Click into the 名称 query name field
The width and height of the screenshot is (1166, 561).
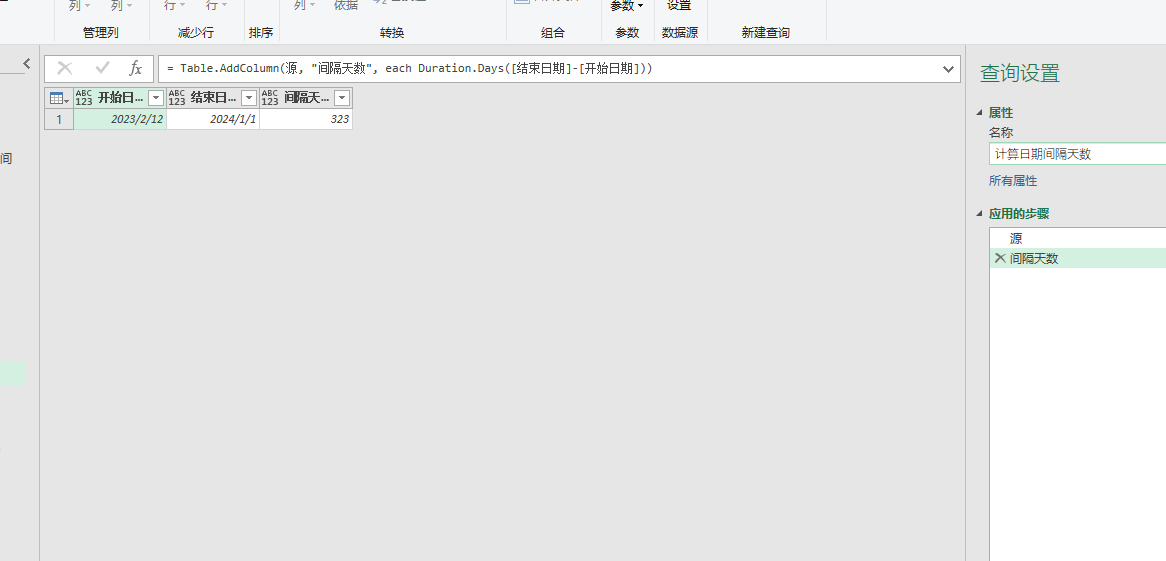(x=1078, y=154)
